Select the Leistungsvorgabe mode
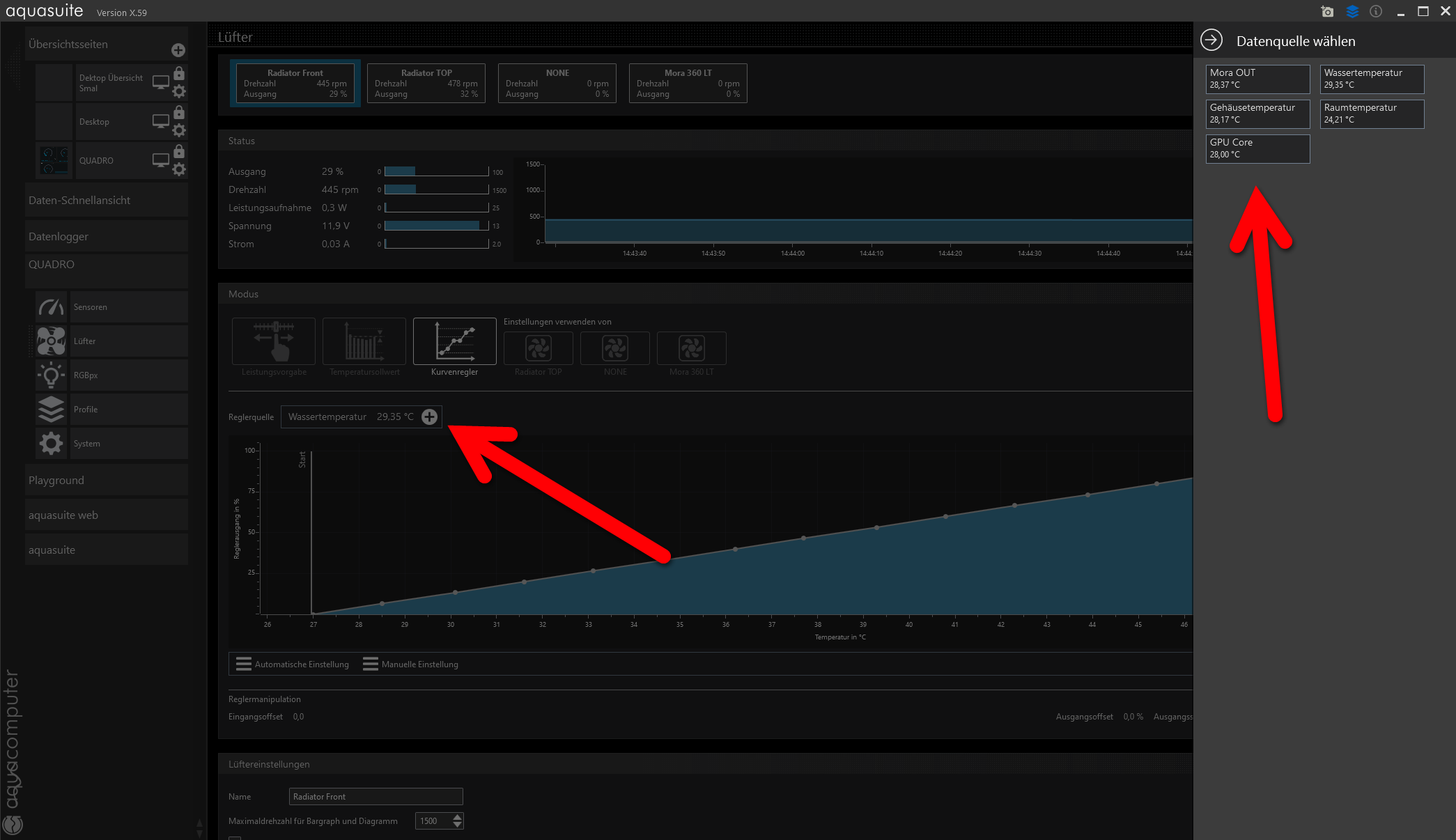The height and width of the screenshot is (840, 1456). [274, 341]
